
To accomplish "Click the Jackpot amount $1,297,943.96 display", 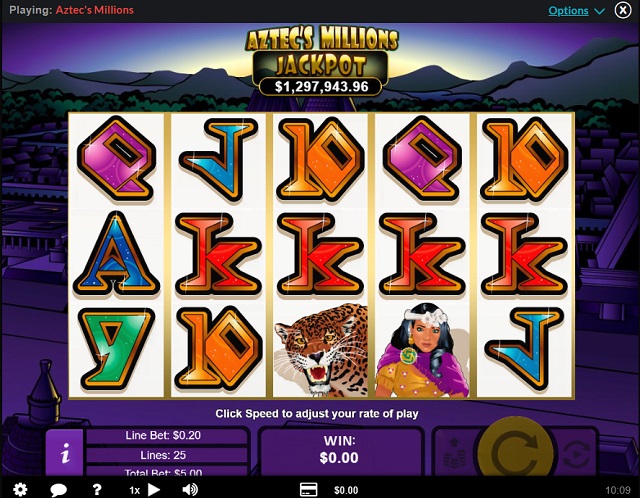I will click(321, 87).
